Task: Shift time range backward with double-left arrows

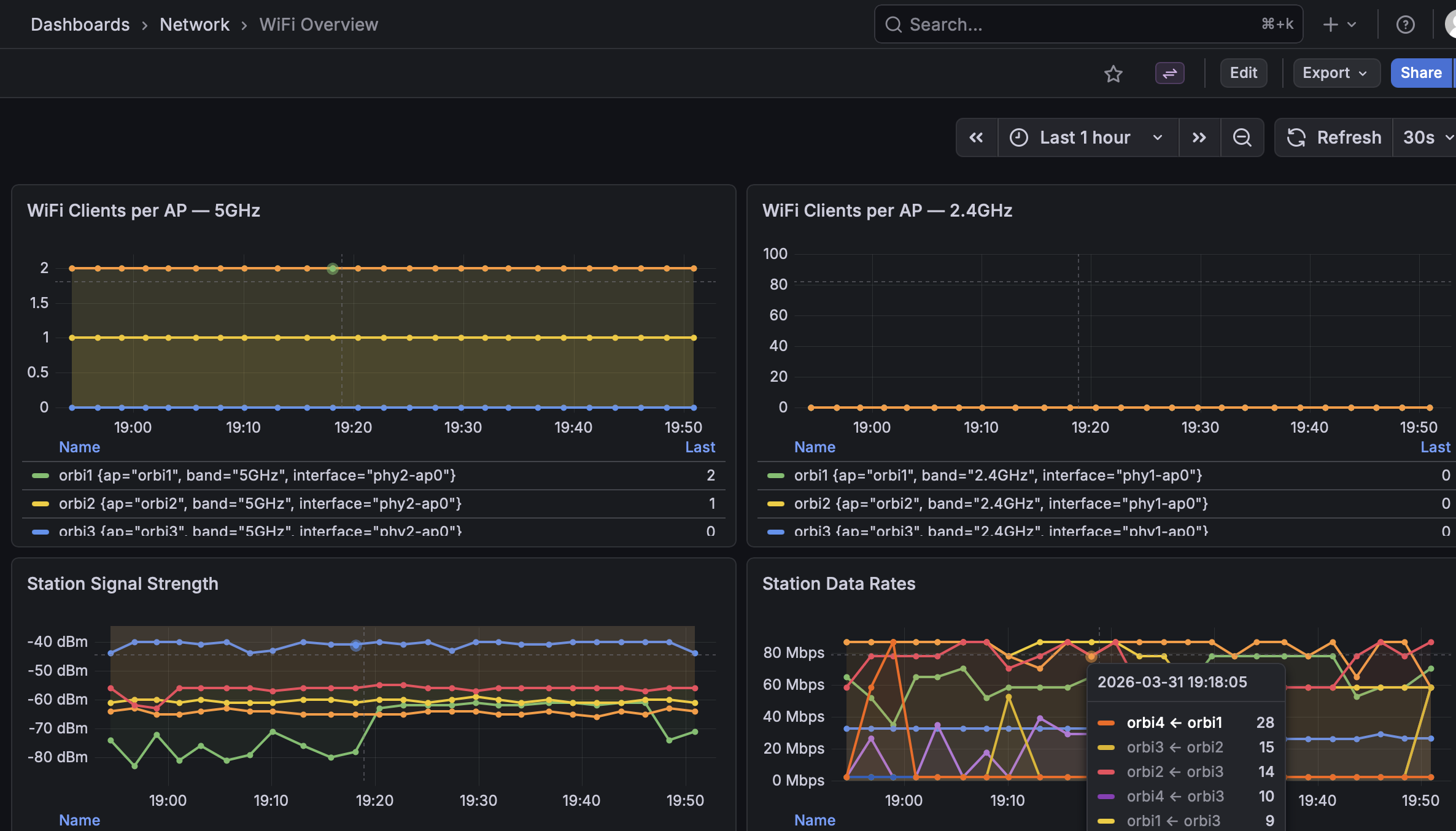Action: click(977, 137)
